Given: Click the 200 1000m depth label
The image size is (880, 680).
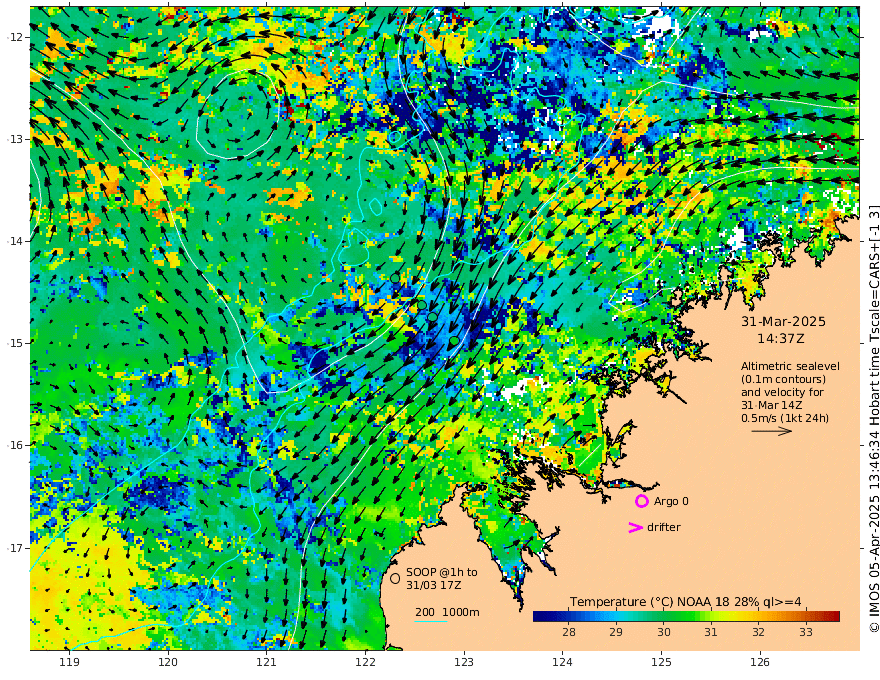Looking at the screenshot, I should 447,612.
